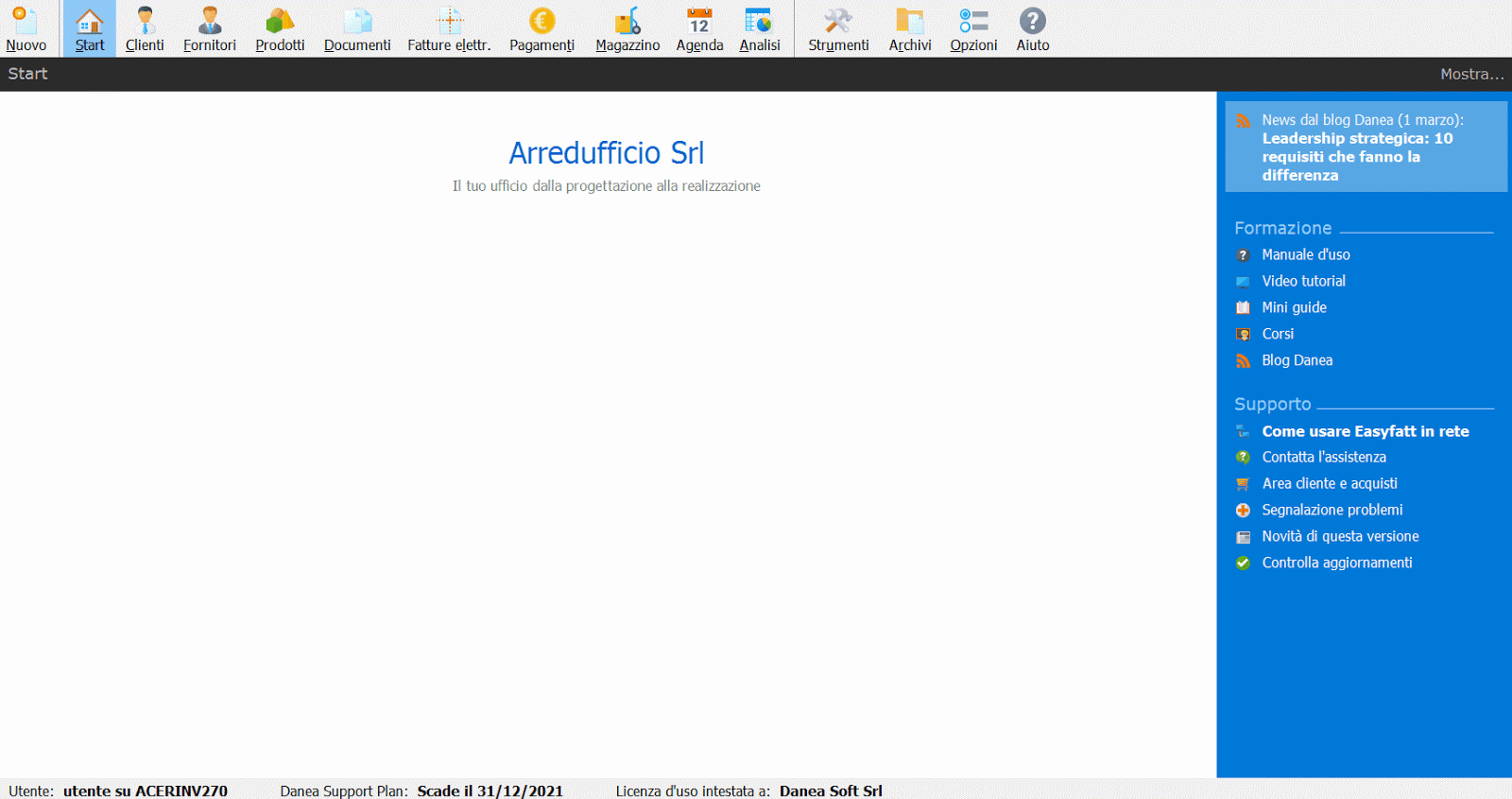The height and width of the screenshot is (799, 1512).
Task: Open the Aiuto question-mark icon
Action: tap(1033, 21)
